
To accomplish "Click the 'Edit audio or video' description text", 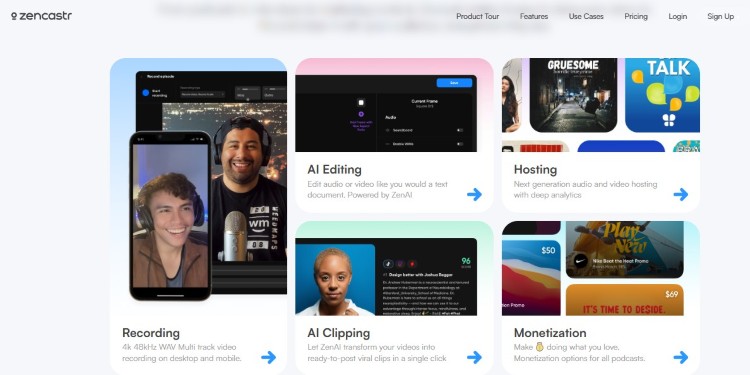I will click(377, 189).
